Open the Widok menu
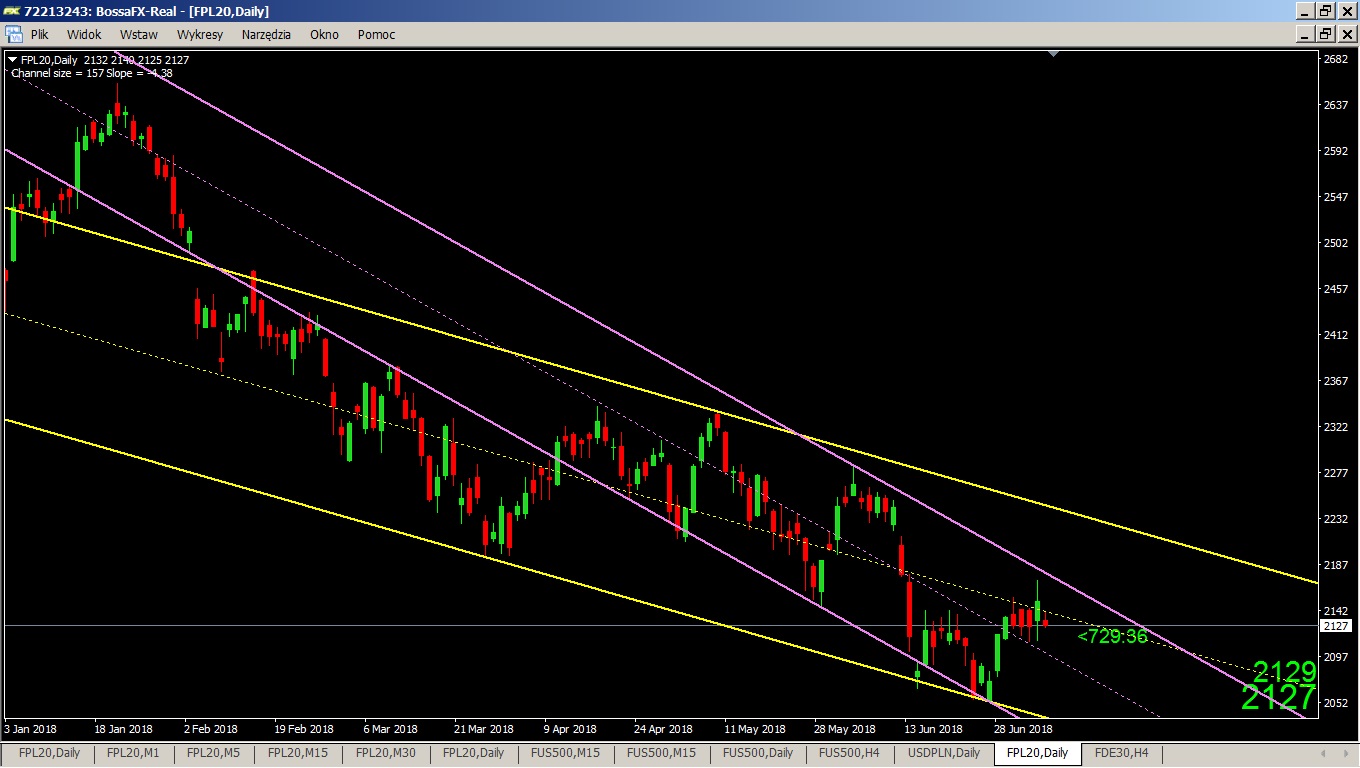The height and width of the screenshot is (768, 1360). 85,34
